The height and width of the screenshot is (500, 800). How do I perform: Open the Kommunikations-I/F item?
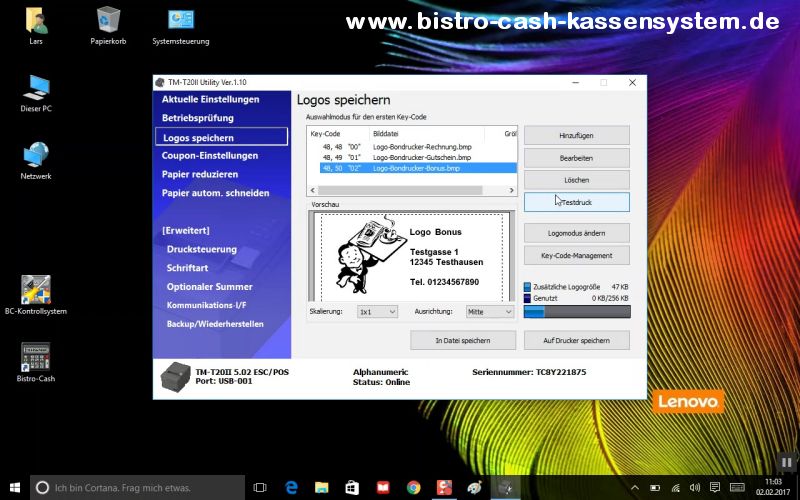206,305
